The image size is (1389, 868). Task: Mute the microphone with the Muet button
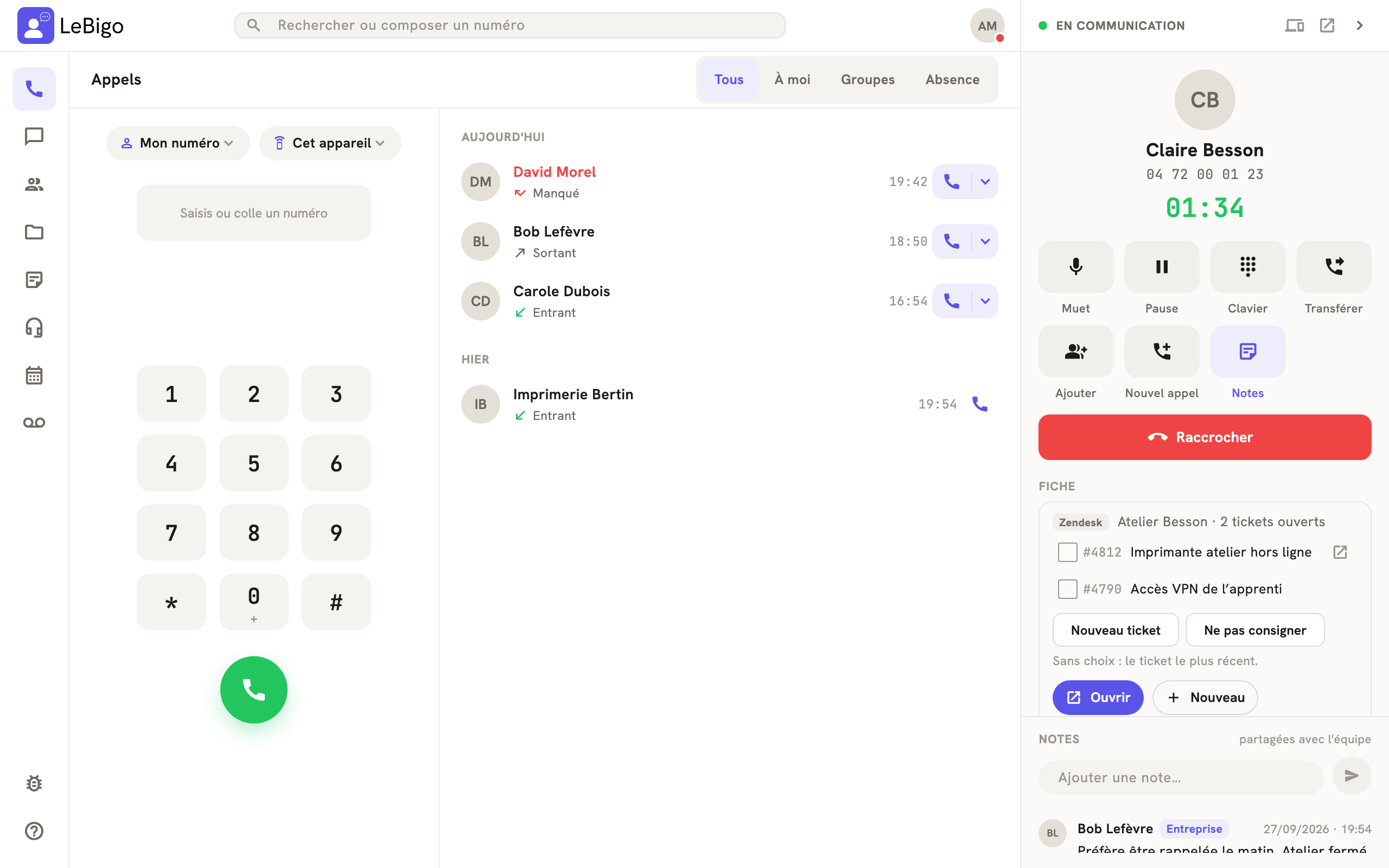pyautogui.click(x=1075, y=266)
